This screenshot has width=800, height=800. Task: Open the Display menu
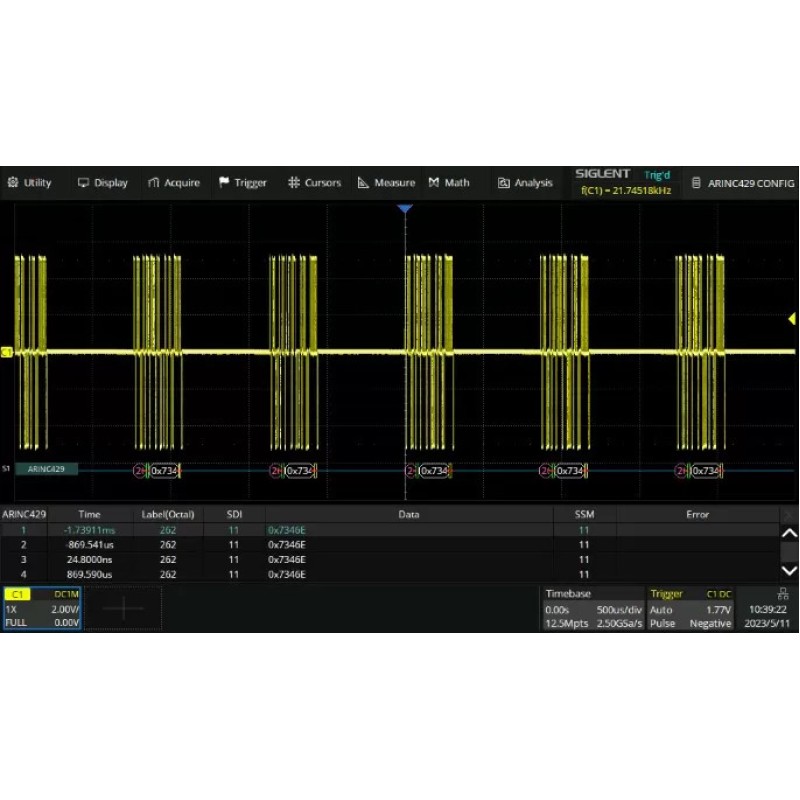point(103,183)
